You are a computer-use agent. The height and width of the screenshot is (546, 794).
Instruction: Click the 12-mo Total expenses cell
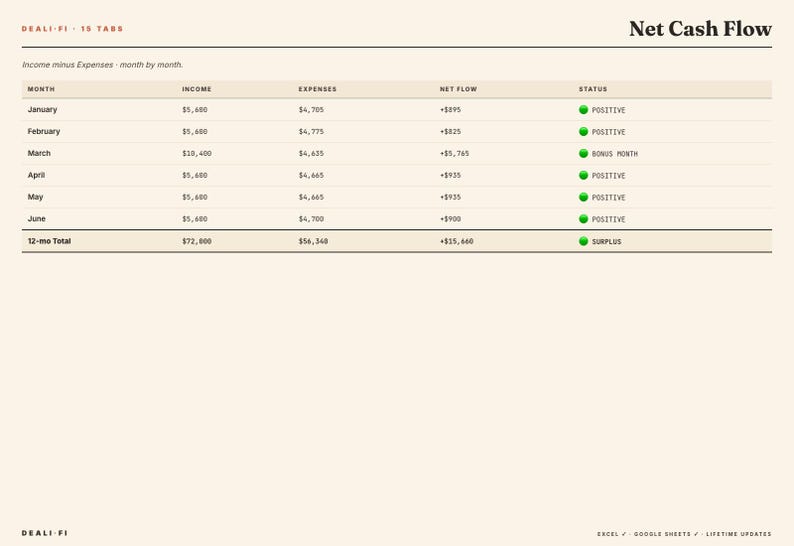point(313,241)
